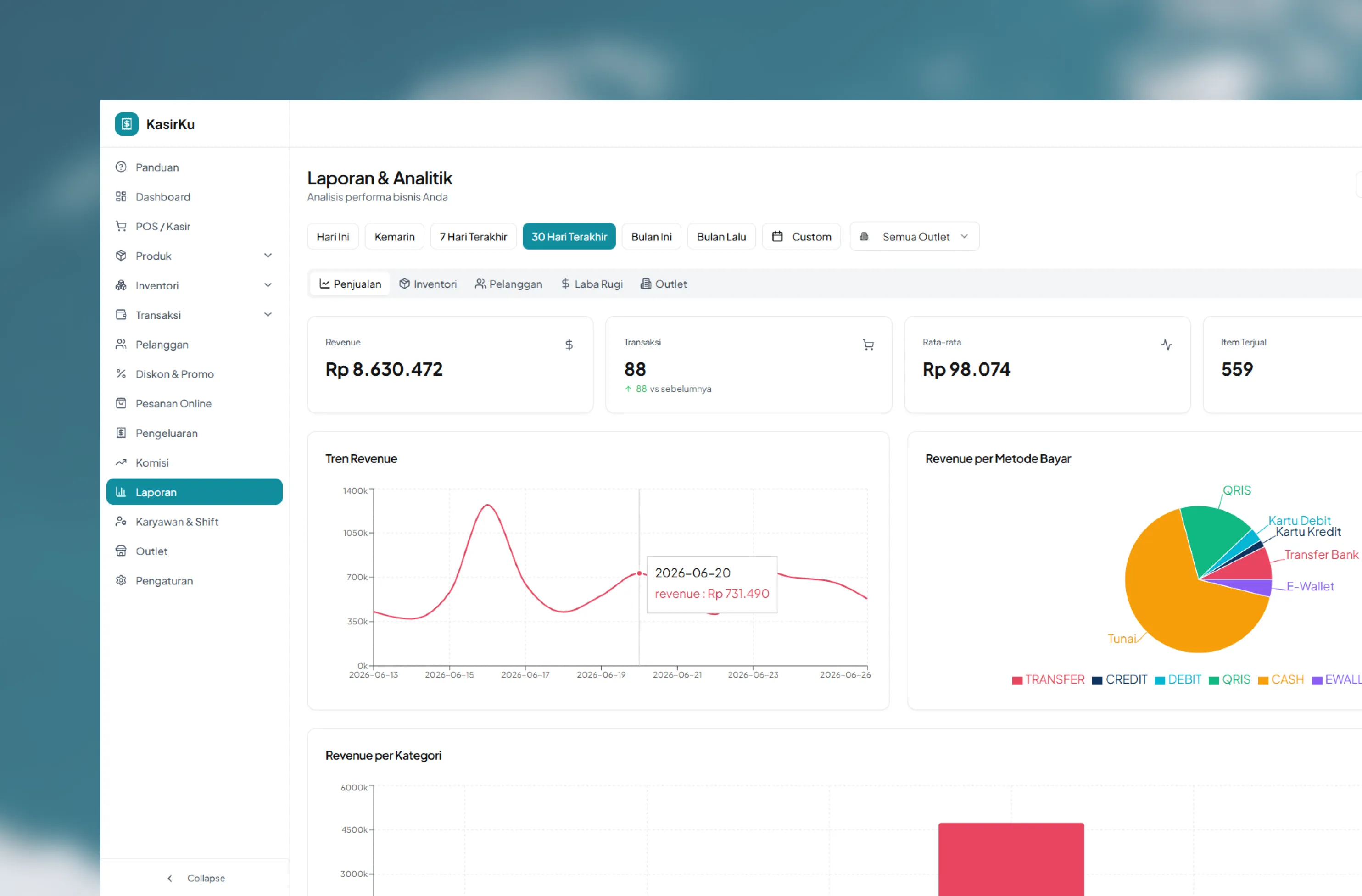Viewport: 1362px width, 896px height.
Task: Expand the Produk submenu chevron
Action: 268,256
